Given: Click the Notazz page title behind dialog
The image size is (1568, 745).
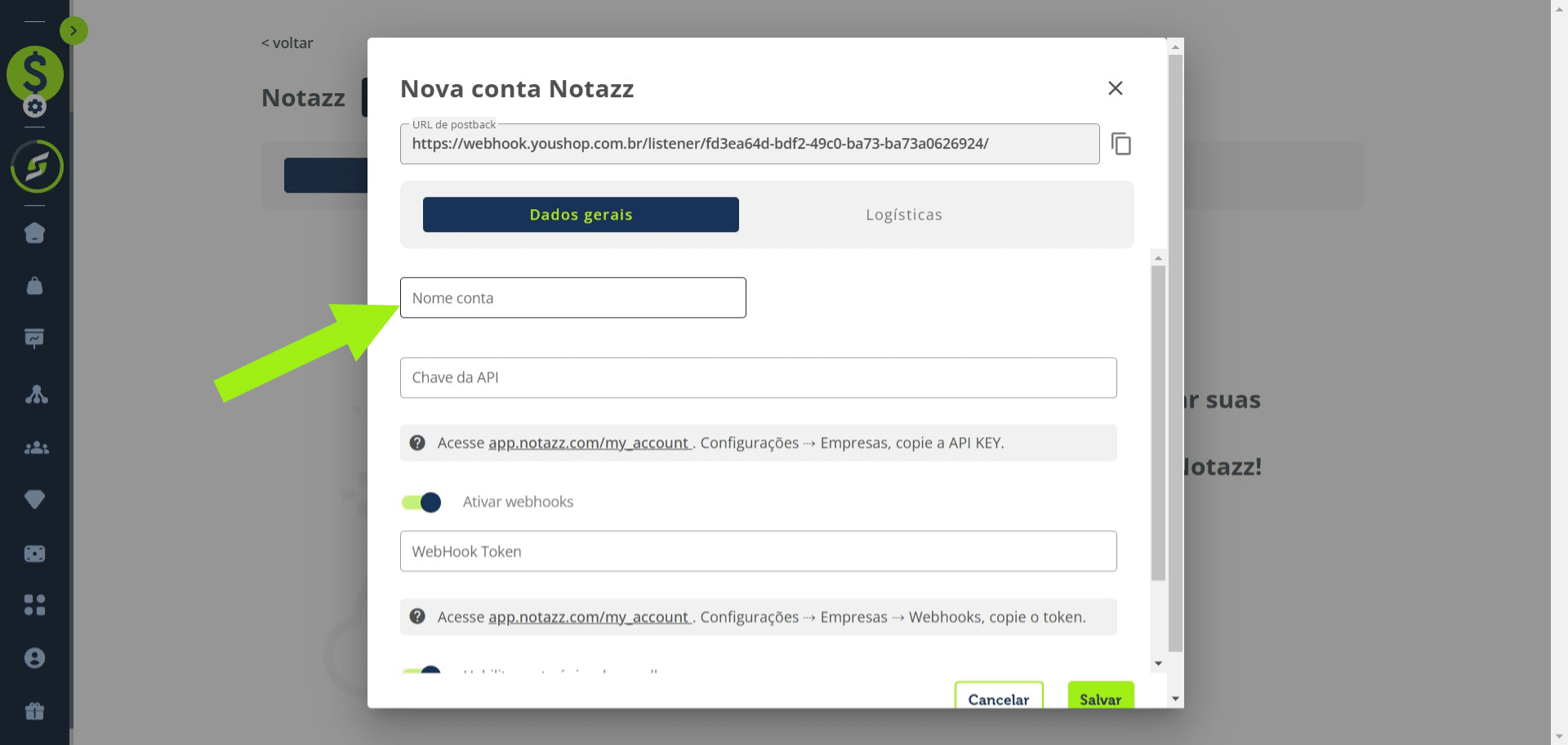Looking at the screenshot, I should (303, 97).
